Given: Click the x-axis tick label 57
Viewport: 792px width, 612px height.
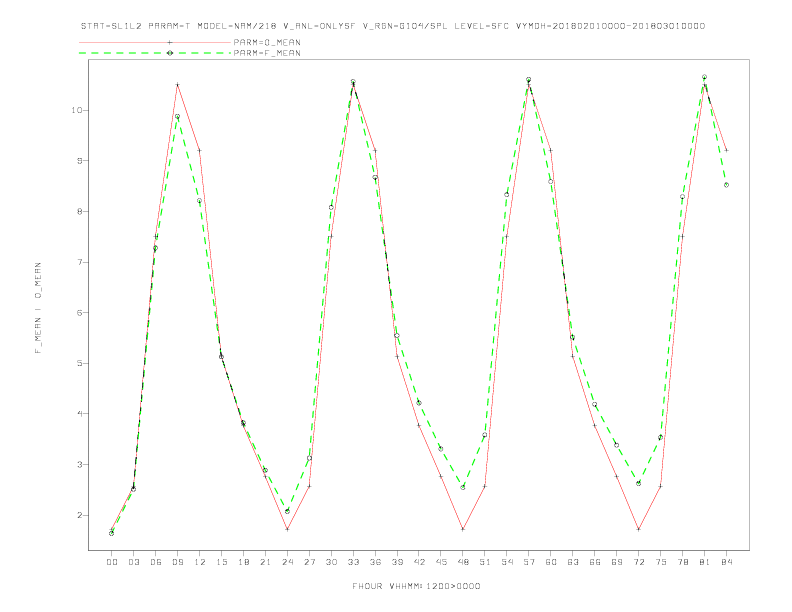Looking at the screenshot, I should (529, 562).
